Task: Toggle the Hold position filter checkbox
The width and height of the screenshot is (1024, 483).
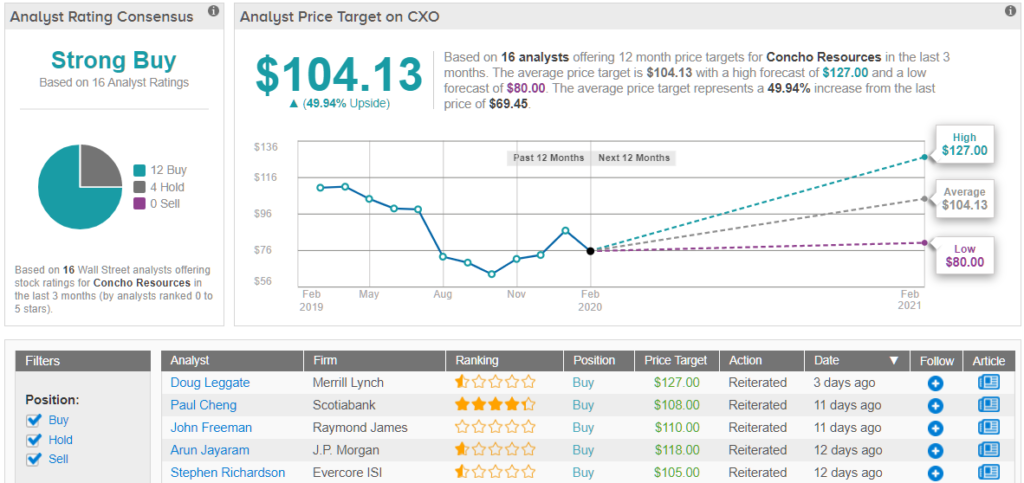Action: click(35, 440)
